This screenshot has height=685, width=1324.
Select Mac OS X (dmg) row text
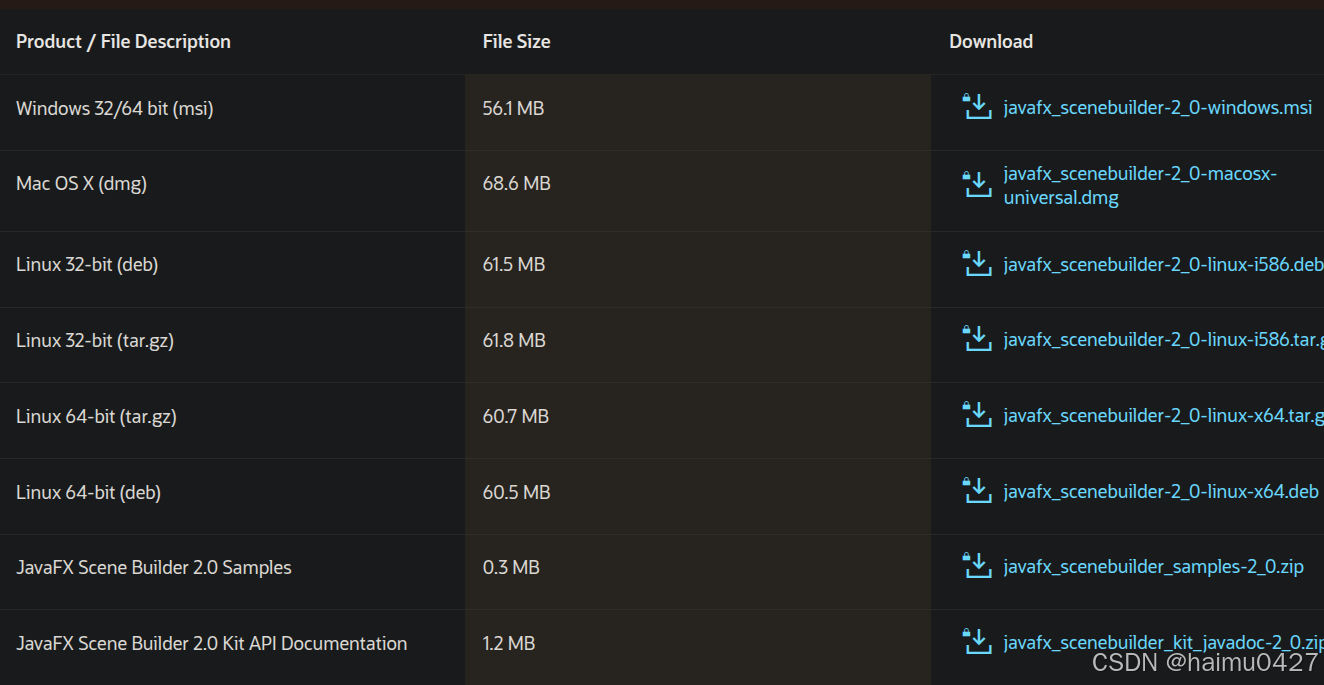81,184
